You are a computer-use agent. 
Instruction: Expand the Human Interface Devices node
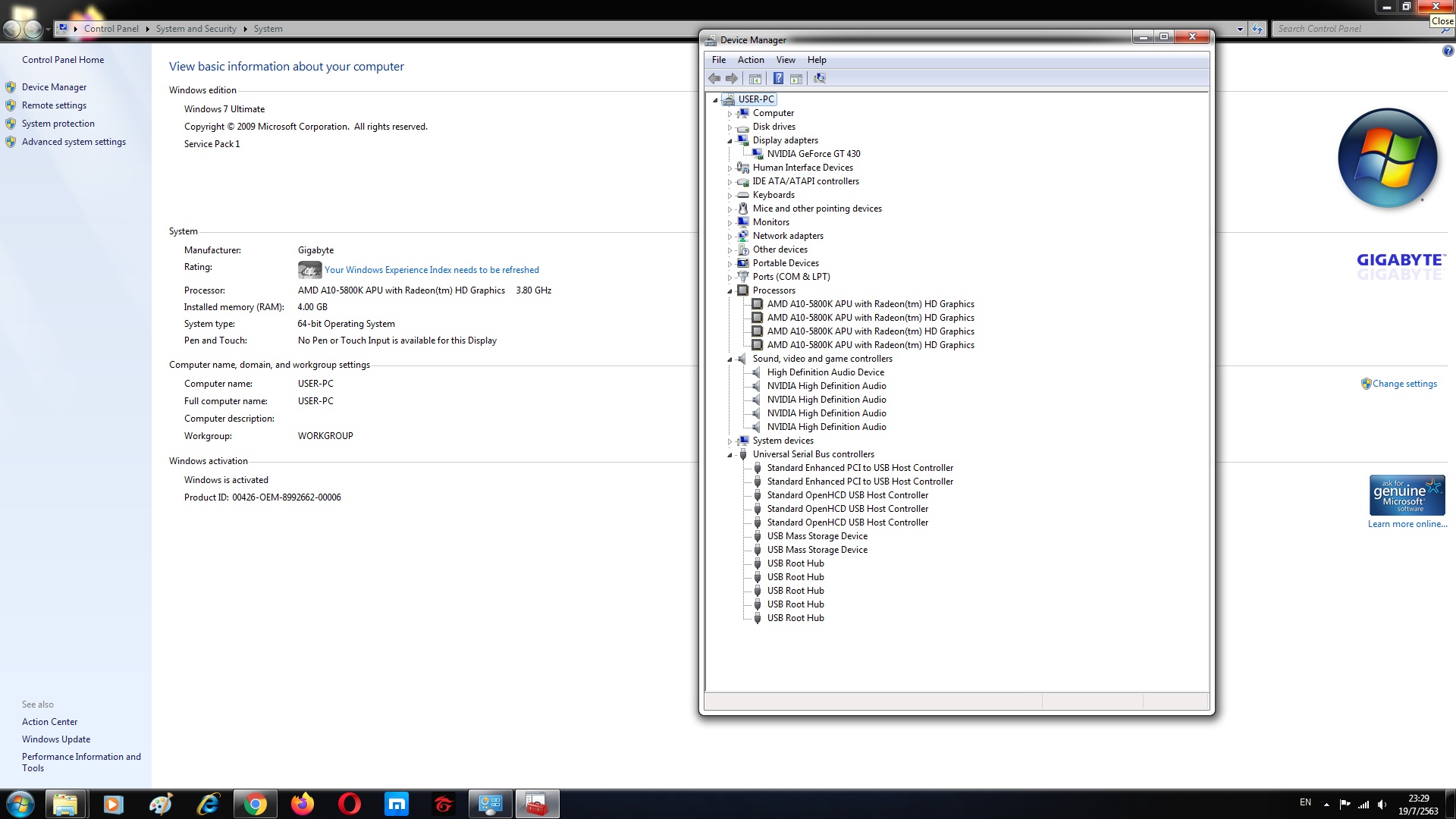[x=730, y=168]
